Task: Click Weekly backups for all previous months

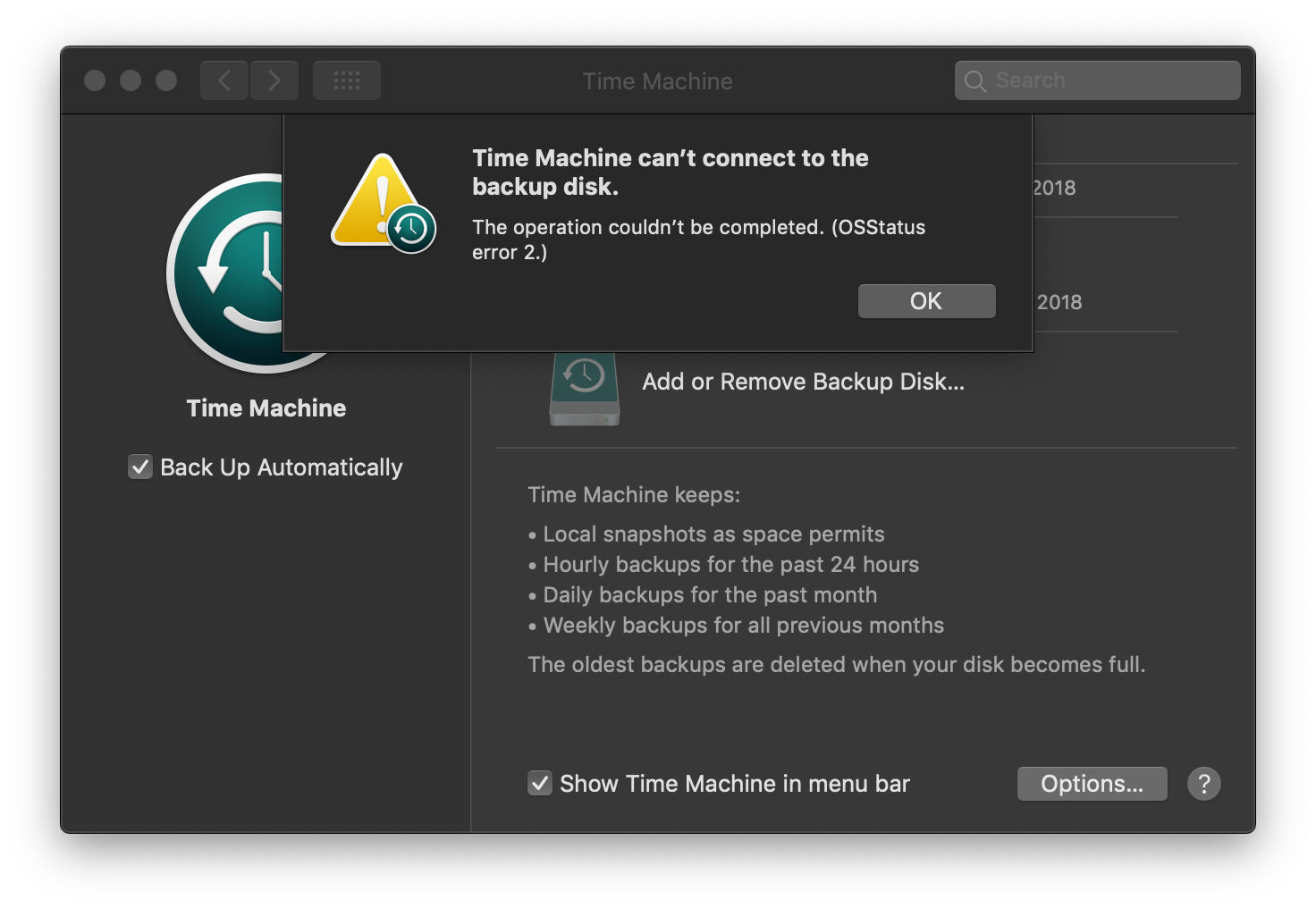Action: [x=744, y=626]
